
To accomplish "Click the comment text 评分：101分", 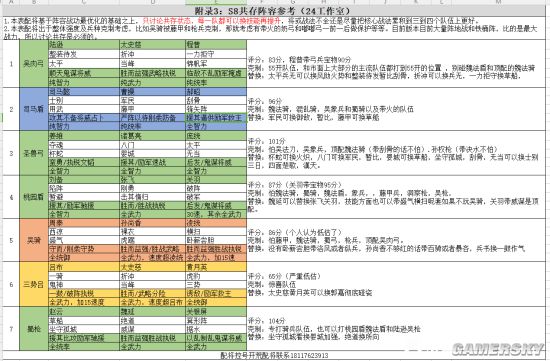I will [266, 141].
